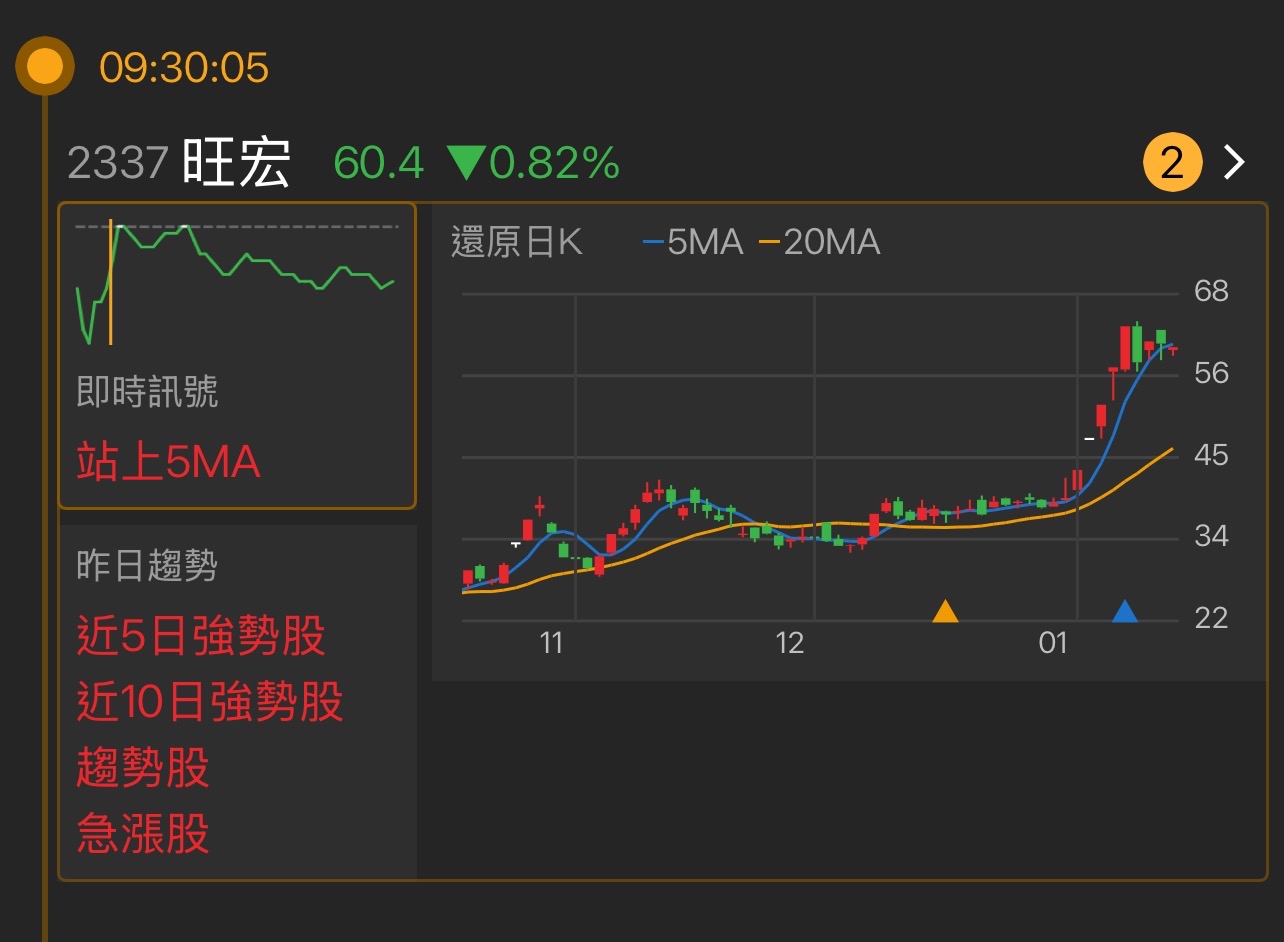Select the blue triangle signal marker on chart

[x=1127, y=614]
